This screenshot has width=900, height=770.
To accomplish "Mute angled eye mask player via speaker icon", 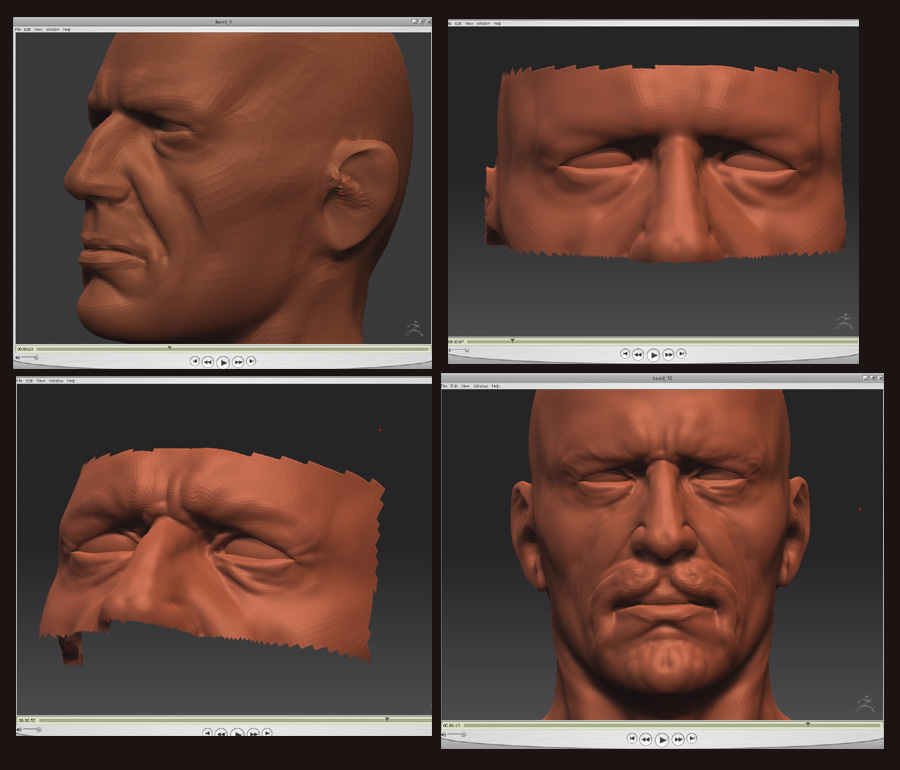I will point(20,730).
